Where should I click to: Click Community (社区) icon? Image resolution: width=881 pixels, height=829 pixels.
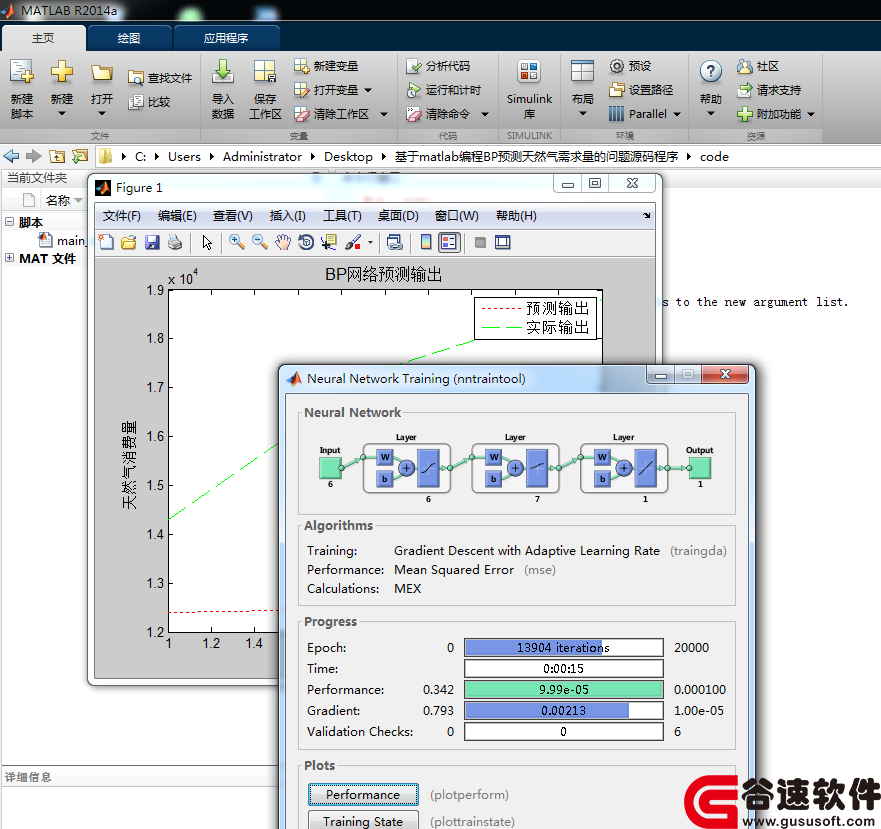pyautogui.click(x=744, y=66)
